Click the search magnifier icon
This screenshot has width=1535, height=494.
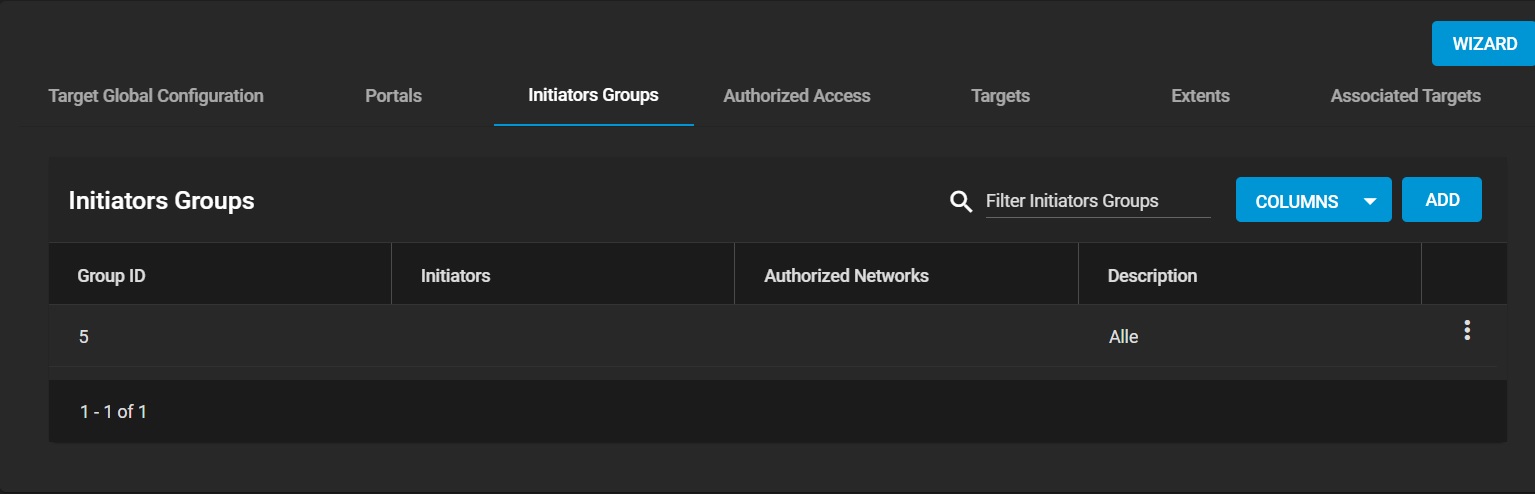point(961,201)
